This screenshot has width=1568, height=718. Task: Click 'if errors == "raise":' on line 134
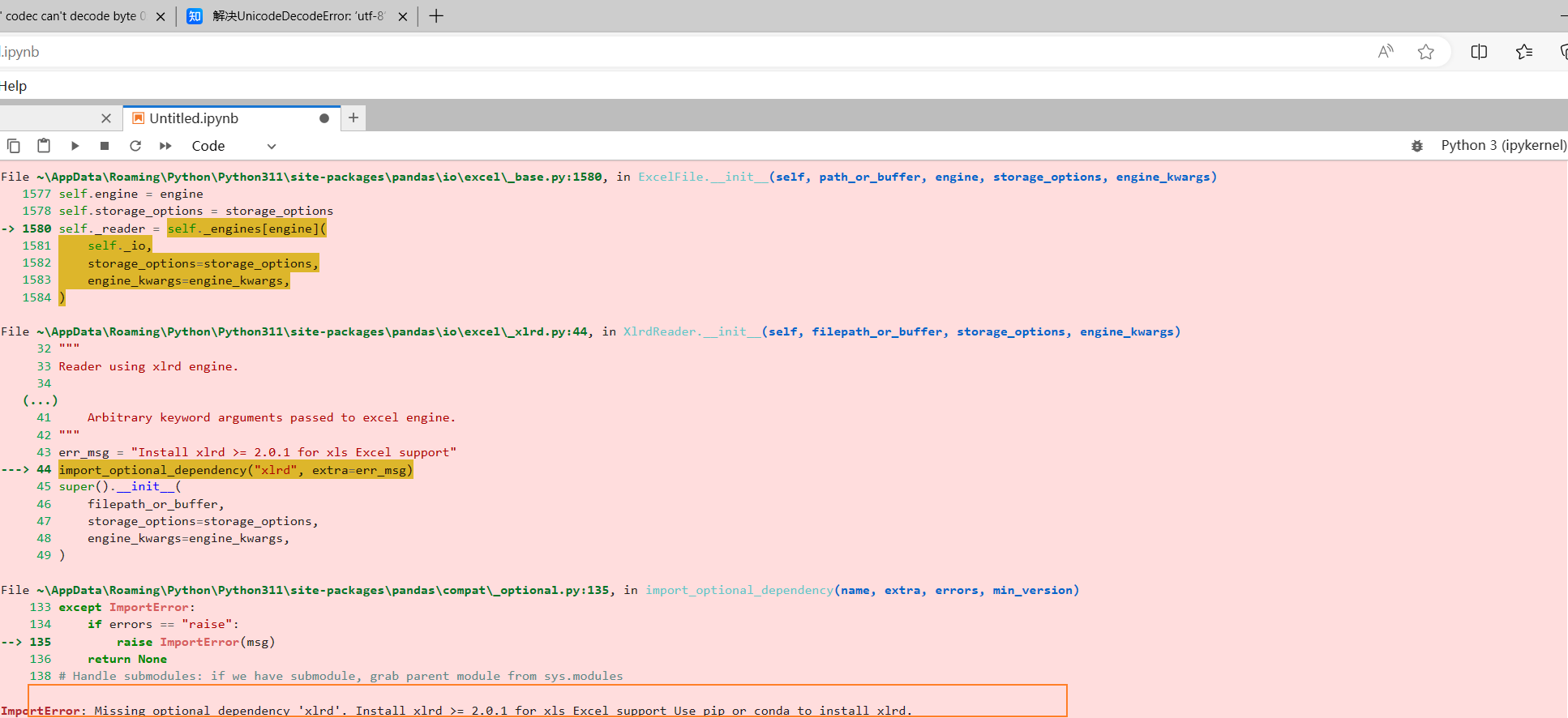point(163,624)
